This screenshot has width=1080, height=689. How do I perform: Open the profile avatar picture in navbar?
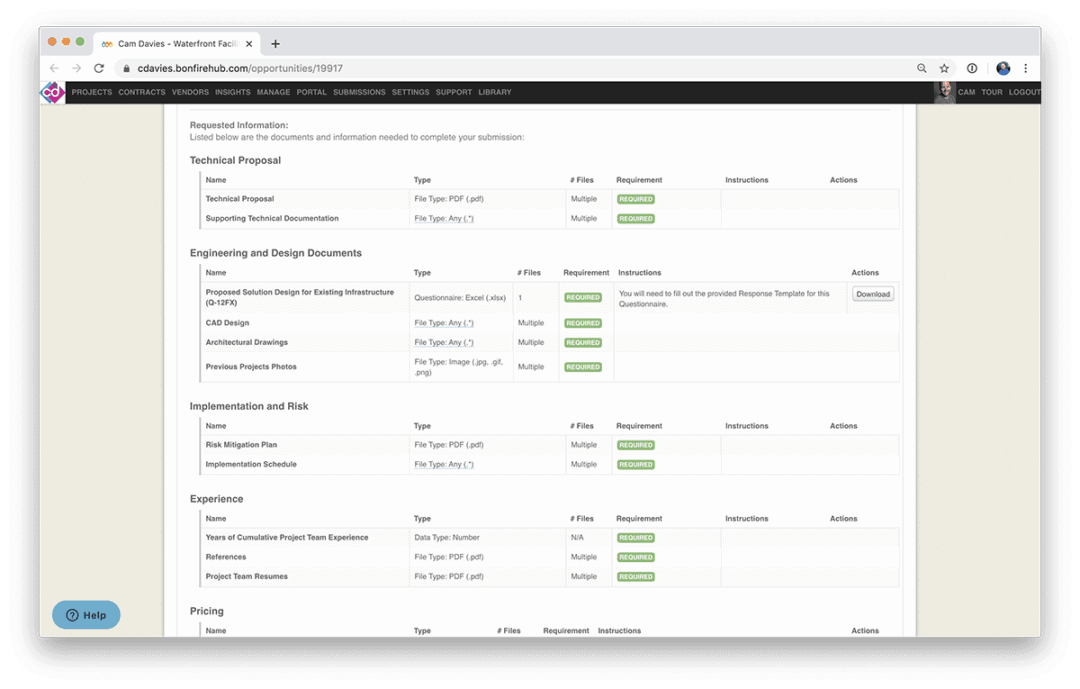coord(946,91)
